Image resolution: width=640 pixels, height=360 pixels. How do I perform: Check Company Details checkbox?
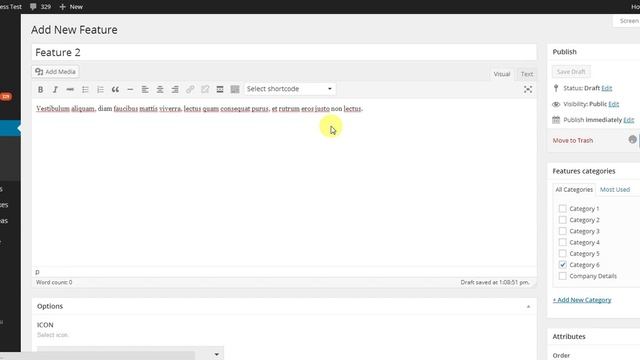562,276
